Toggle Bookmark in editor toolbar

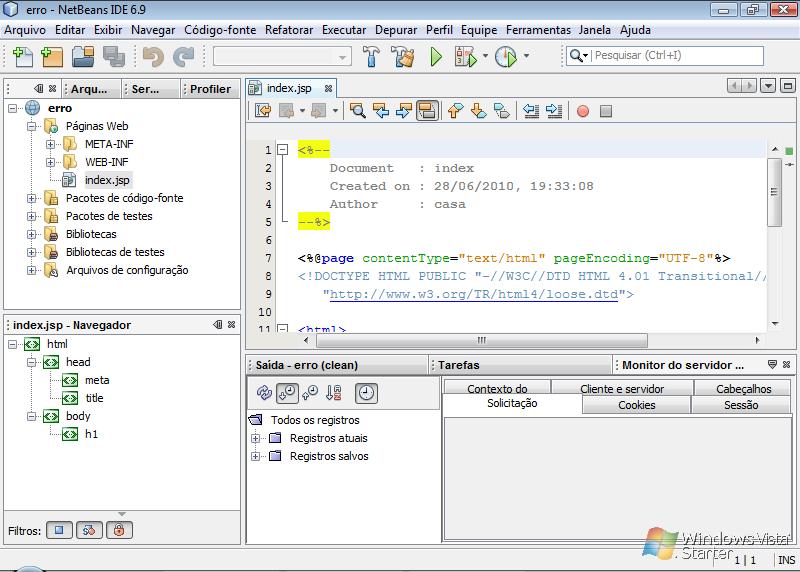click(502, 111)
